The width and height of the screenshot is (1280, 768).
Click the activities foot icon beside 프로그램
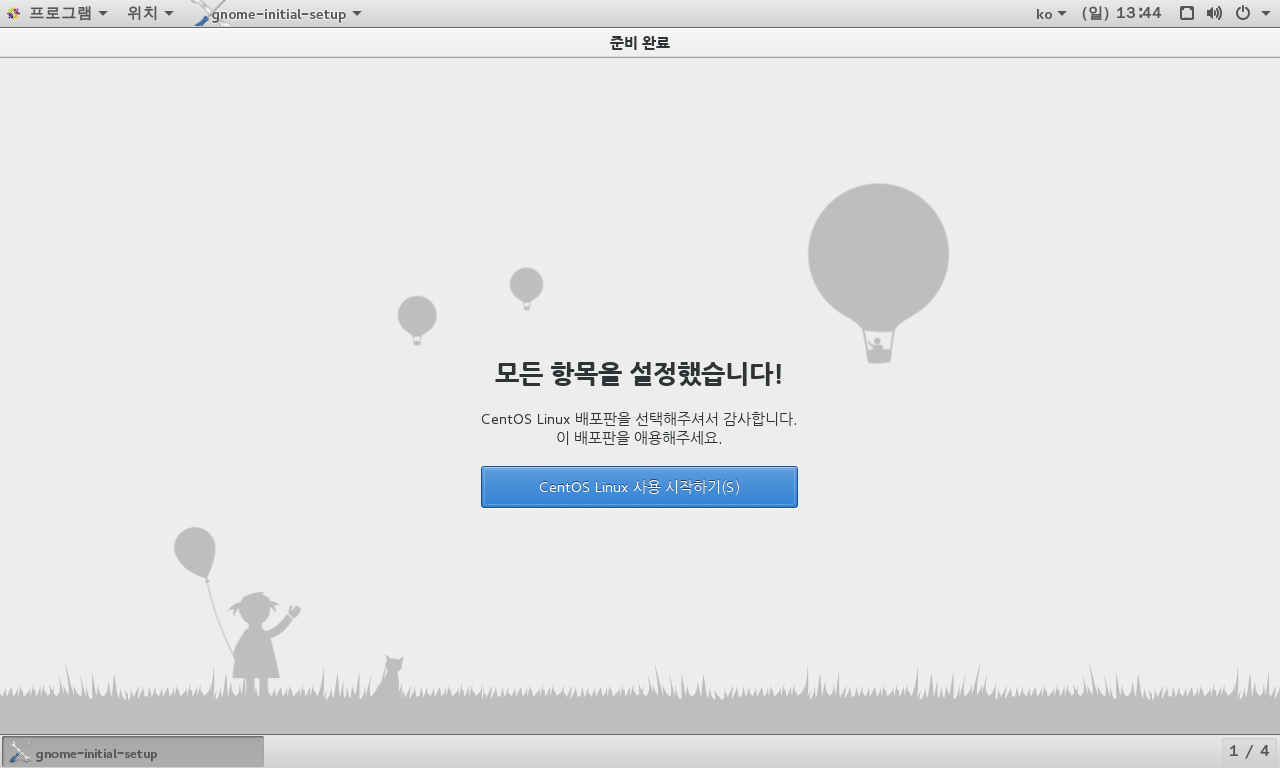(x=13, y=13)
